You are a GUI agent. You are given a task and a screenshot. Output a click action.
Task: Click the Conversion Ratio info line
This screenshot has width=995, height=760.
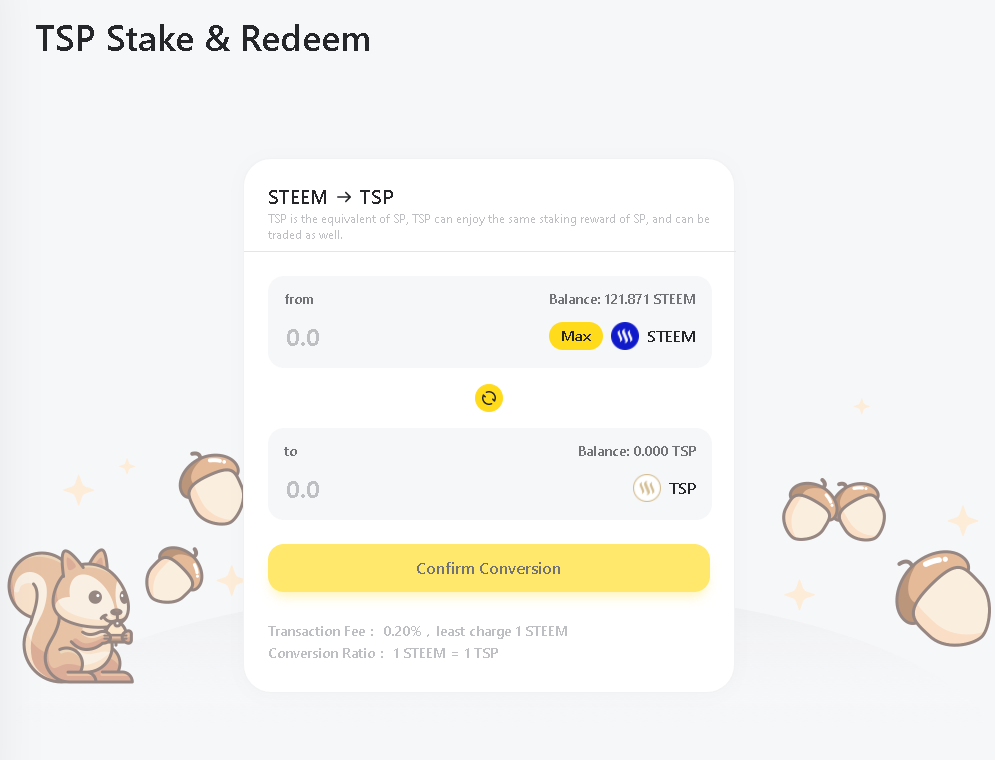(x=383, y=653)
